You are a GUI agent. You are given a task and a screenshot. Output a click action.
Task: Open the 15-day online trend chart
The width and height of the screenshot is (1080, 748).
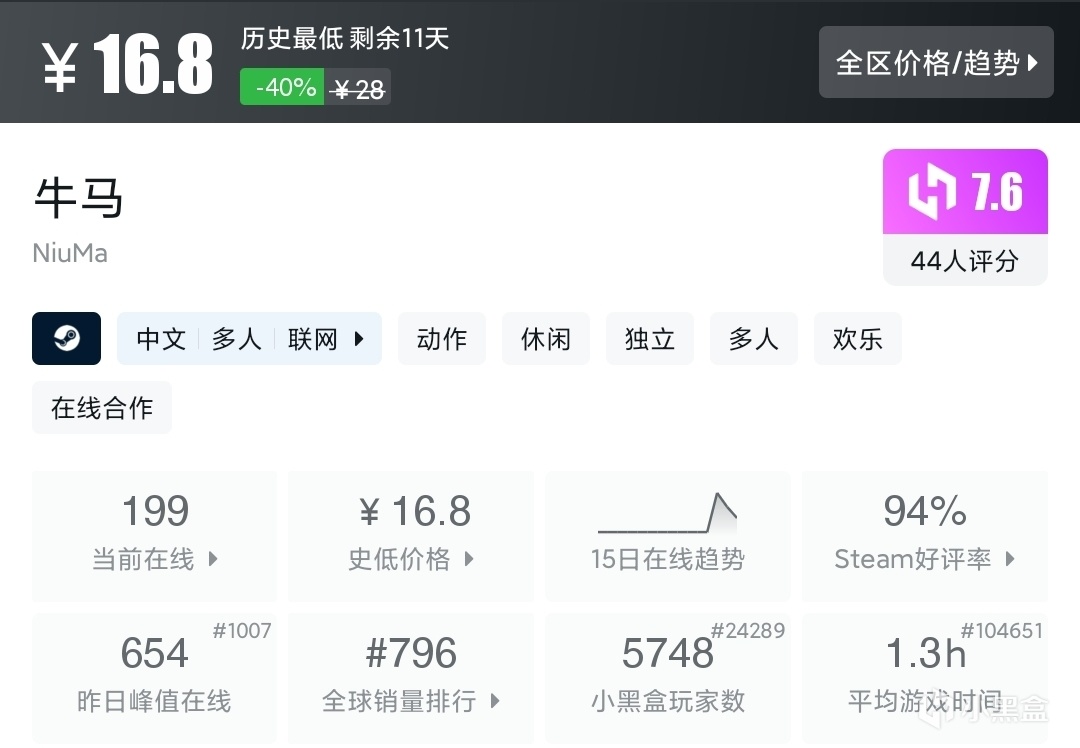(667, 536)
